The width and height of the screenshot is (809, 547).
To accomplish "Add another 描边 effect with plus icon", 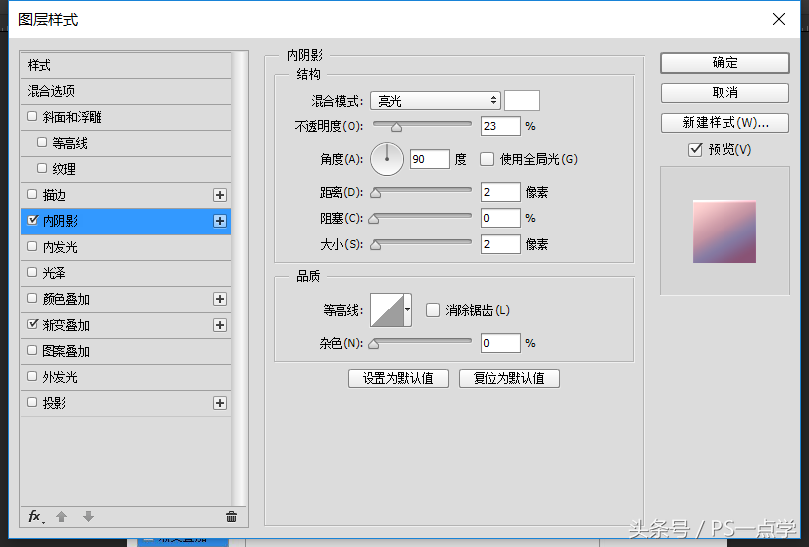I will [220, 195].
